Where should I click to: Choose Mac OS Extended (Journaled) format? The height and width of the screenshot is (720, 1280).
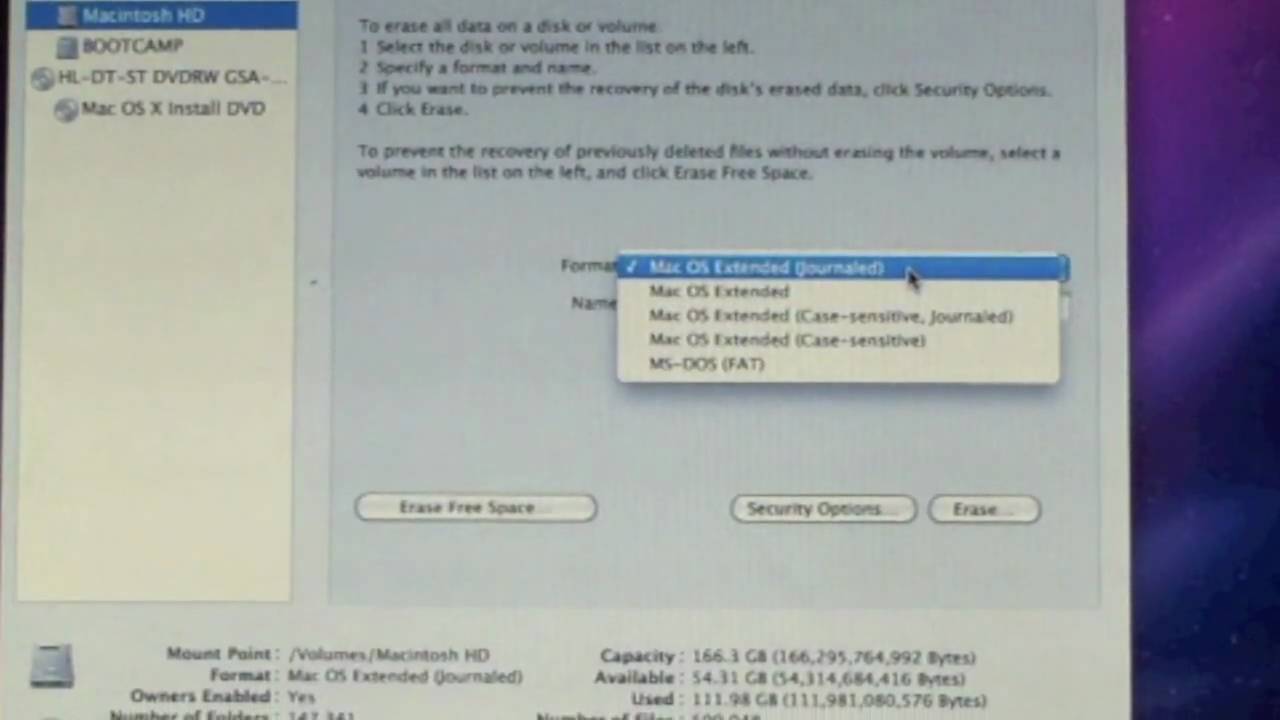838,267
